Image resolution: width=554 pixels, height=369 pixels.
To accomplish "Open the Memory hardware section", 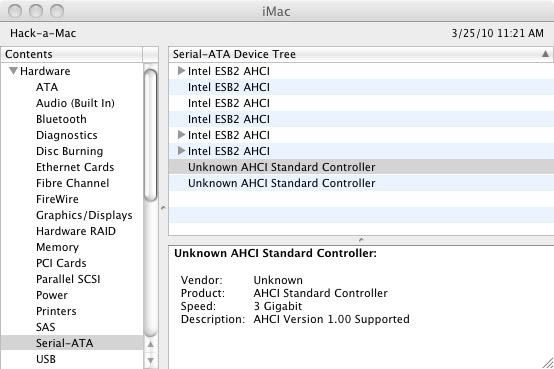I will (57, 247).
